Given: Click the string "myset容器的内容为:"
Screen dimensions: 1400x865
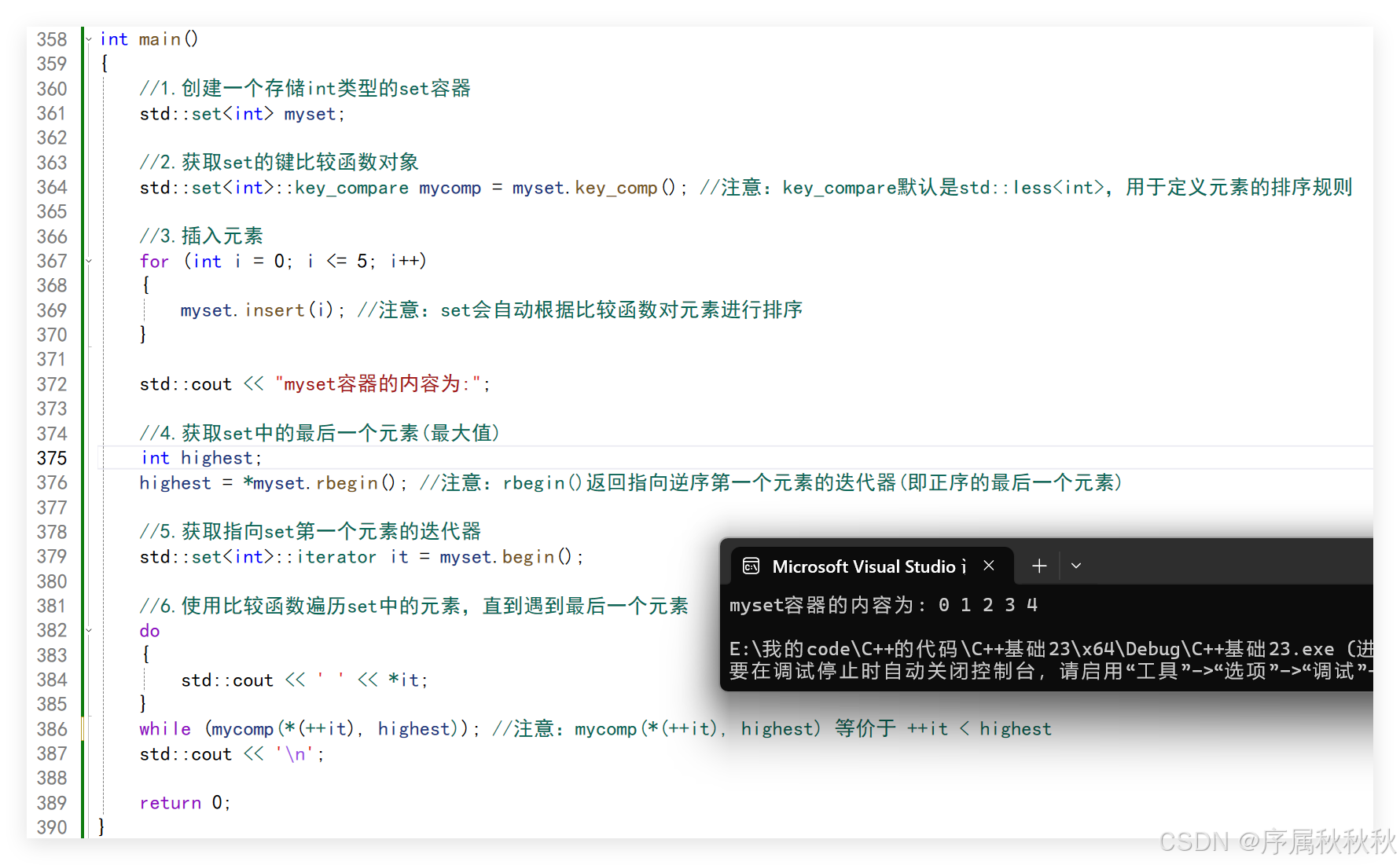Looking at the screenshot, I should 378,384.
